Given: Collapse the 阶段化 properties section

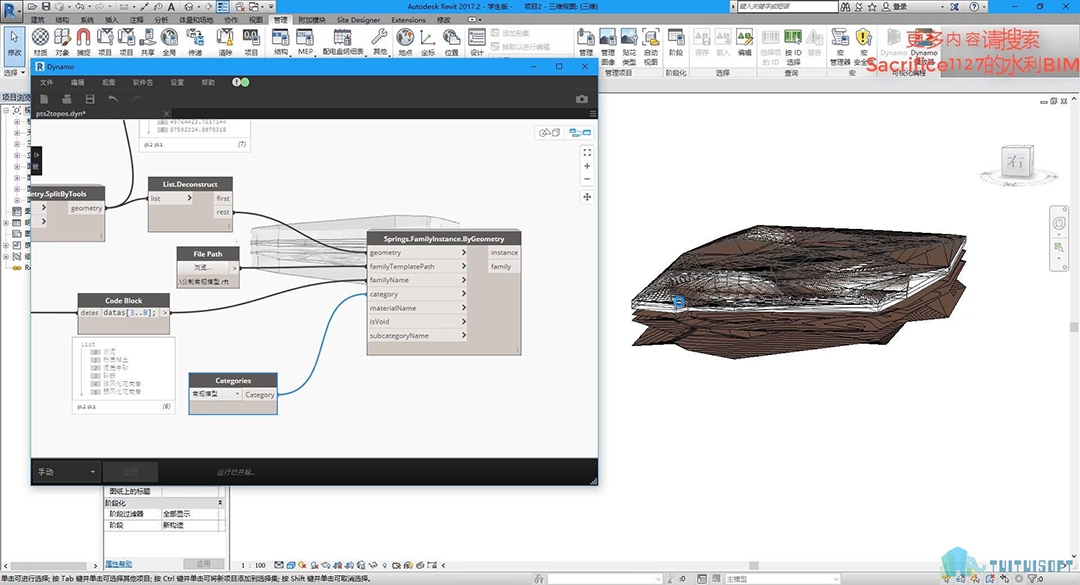Looking at the screenshot, I should (x=220, y=502).
